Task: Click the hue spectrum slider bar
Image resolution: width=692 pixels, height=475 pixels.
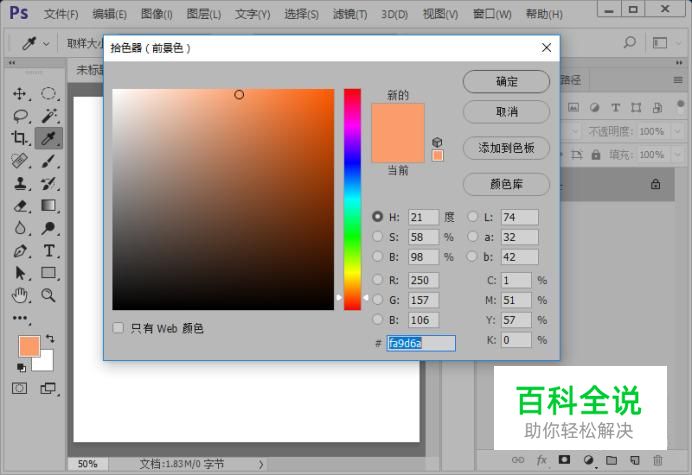Action: point(352,199)
